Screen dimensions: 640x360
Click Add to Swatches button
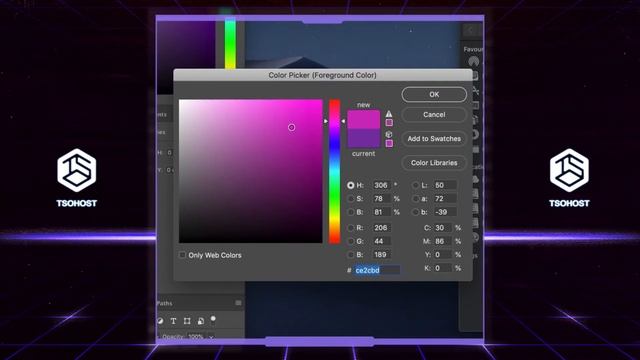click(x=434, y=139)
